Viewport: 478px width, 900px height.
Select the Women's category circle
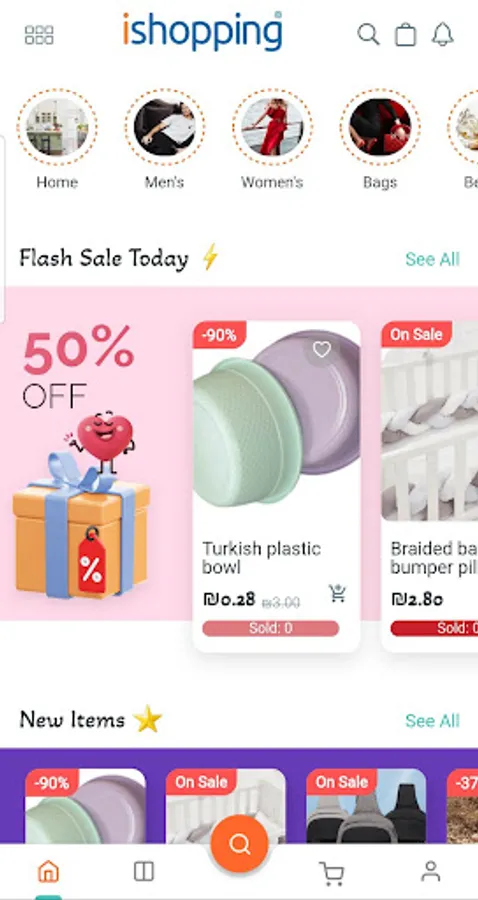tap(272, 127)
